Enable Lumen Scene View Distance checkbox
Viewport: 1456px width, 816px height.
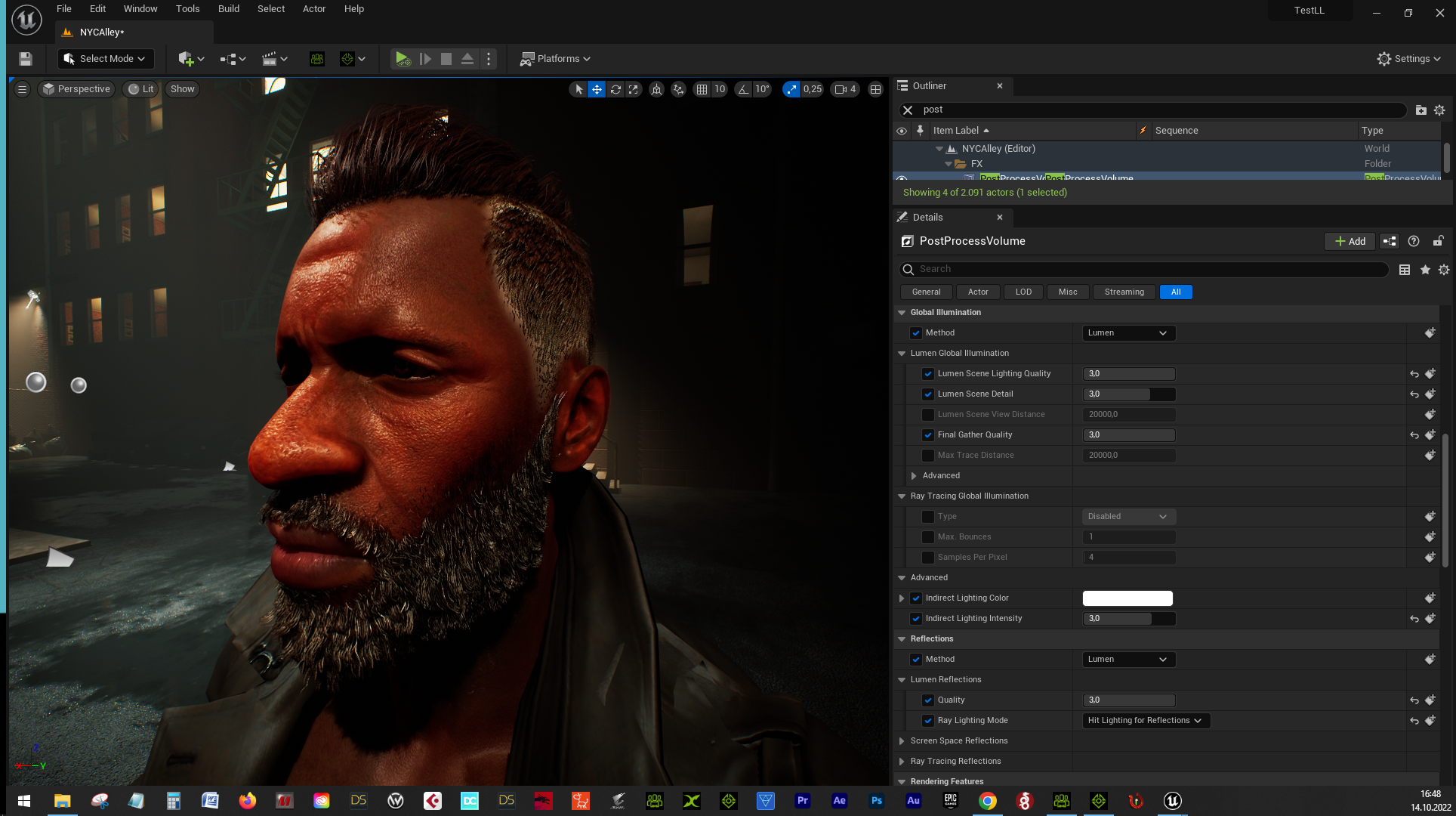coord(928,415)
